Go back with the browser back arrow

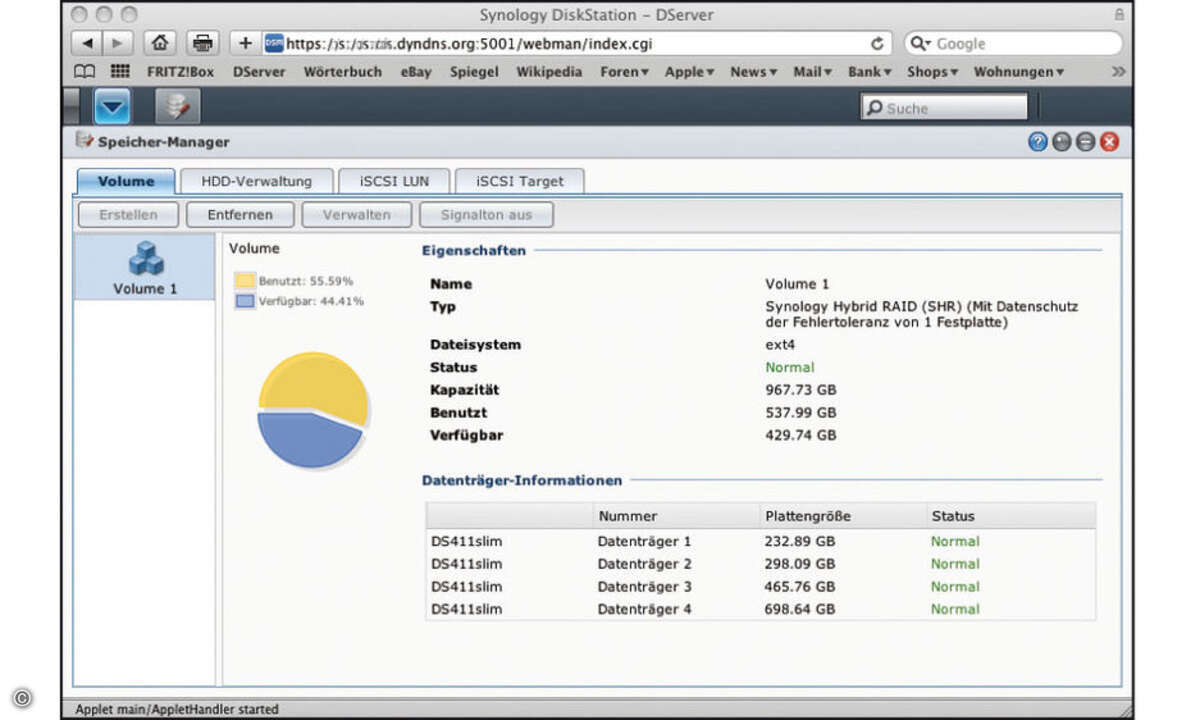coord(88,44)
